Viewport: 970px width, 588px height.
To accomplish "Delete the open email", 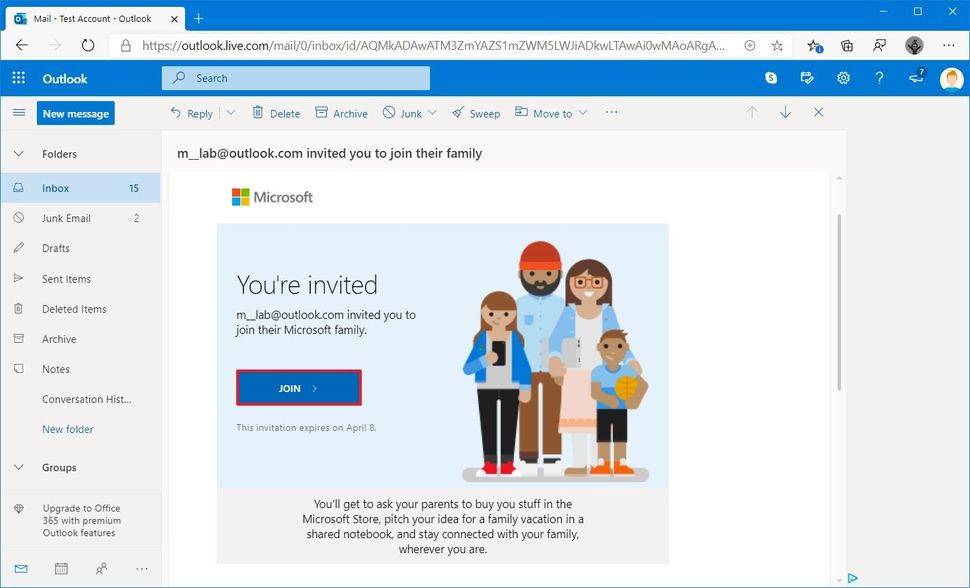I will pos(275,113).
